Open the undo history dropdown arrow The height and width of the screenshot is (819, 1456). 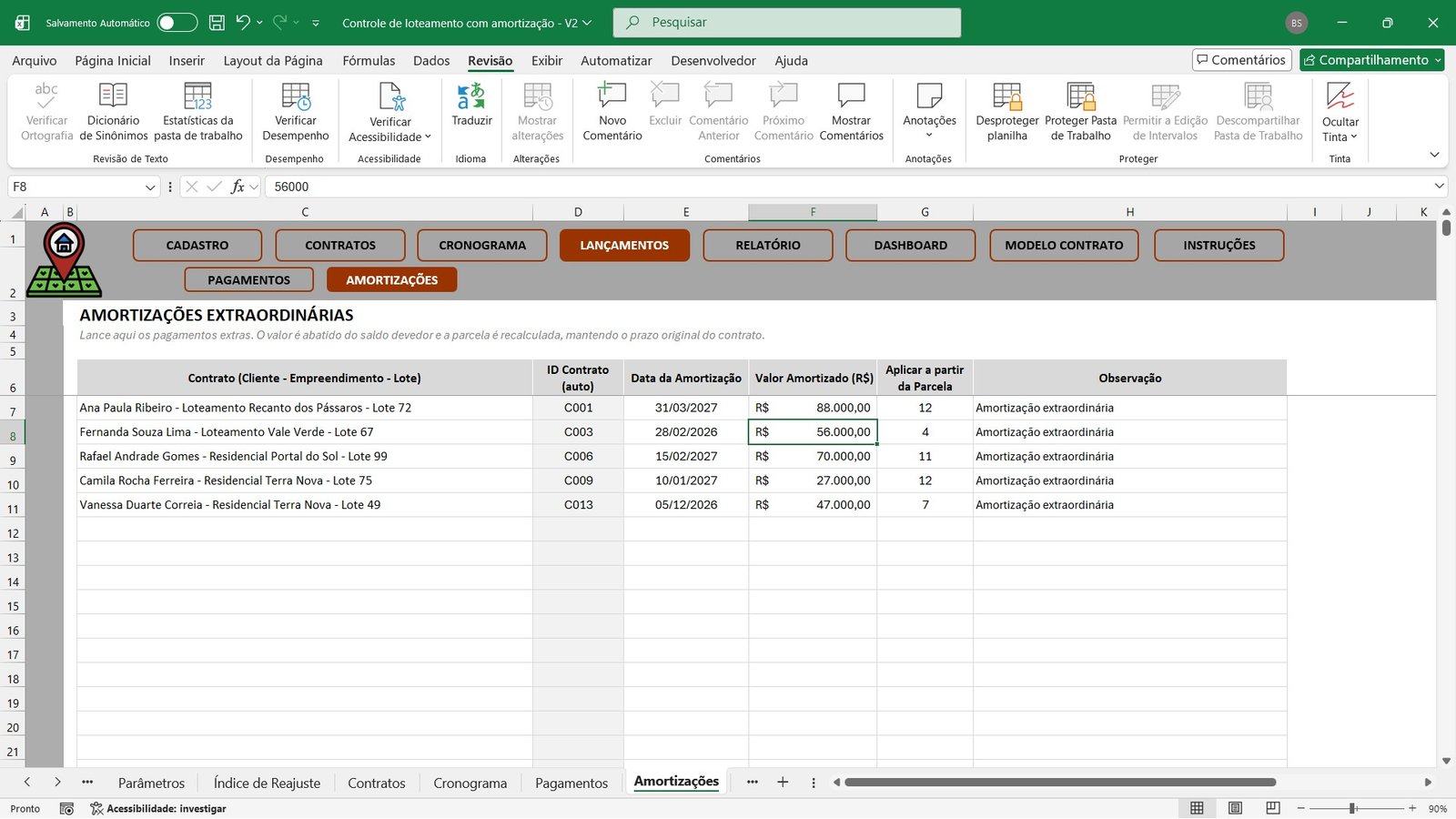click(259, 22)
